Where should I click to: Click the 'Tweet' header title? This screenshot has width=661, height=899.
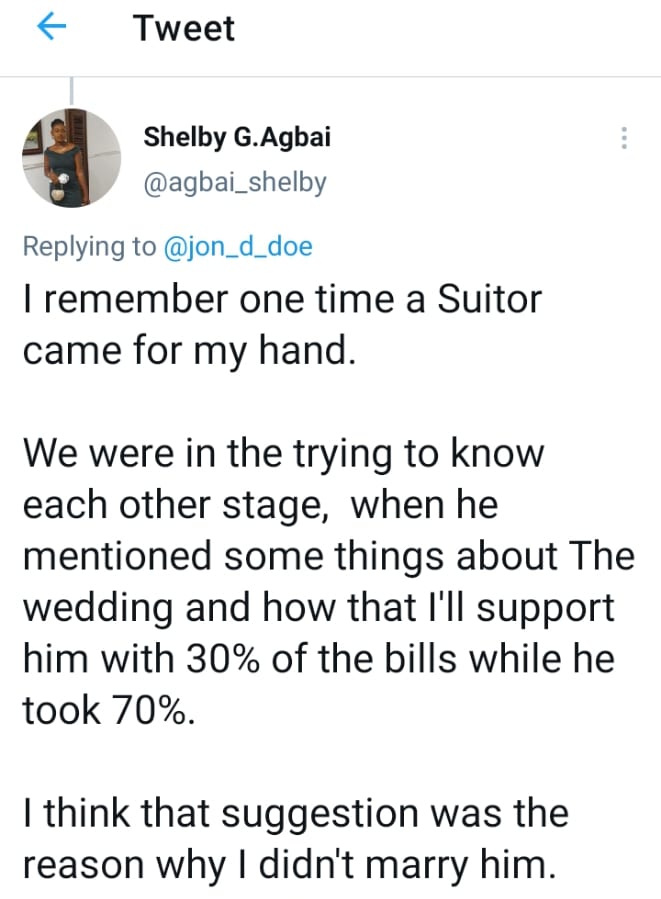point(184,29)
